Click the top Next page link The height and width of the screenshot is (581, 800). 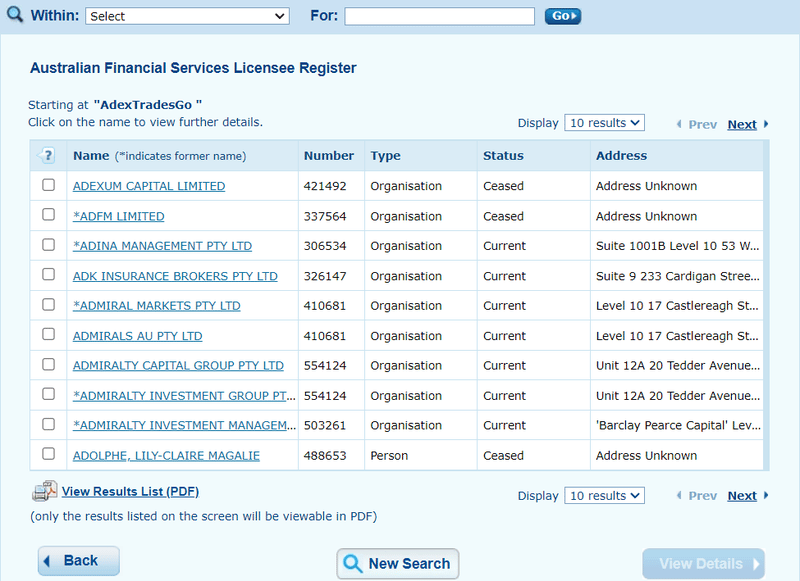[x=742, y=124]
